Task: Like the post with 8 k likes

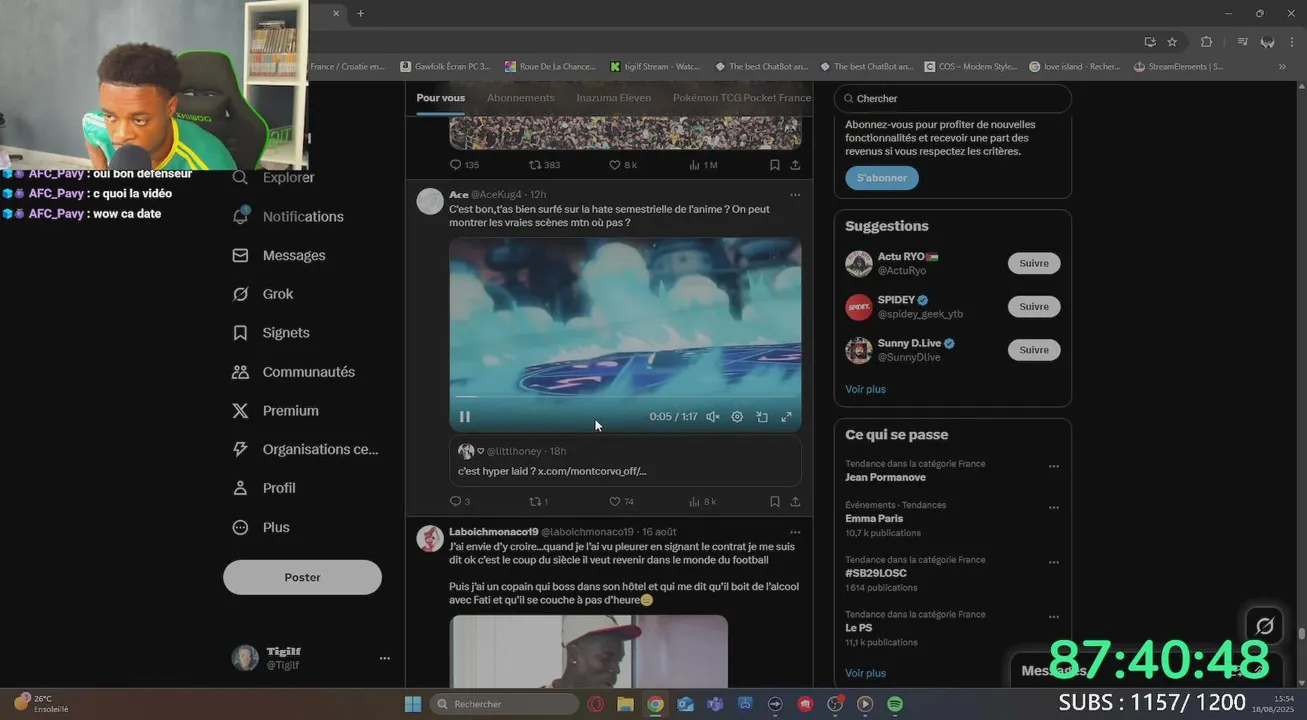Action: (615, 165)
